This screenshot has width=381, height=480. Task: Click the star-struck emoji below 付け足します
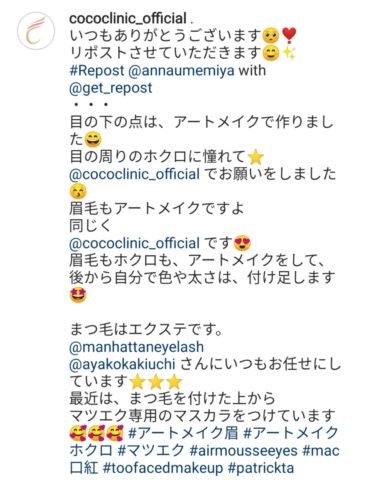[78, 295]
